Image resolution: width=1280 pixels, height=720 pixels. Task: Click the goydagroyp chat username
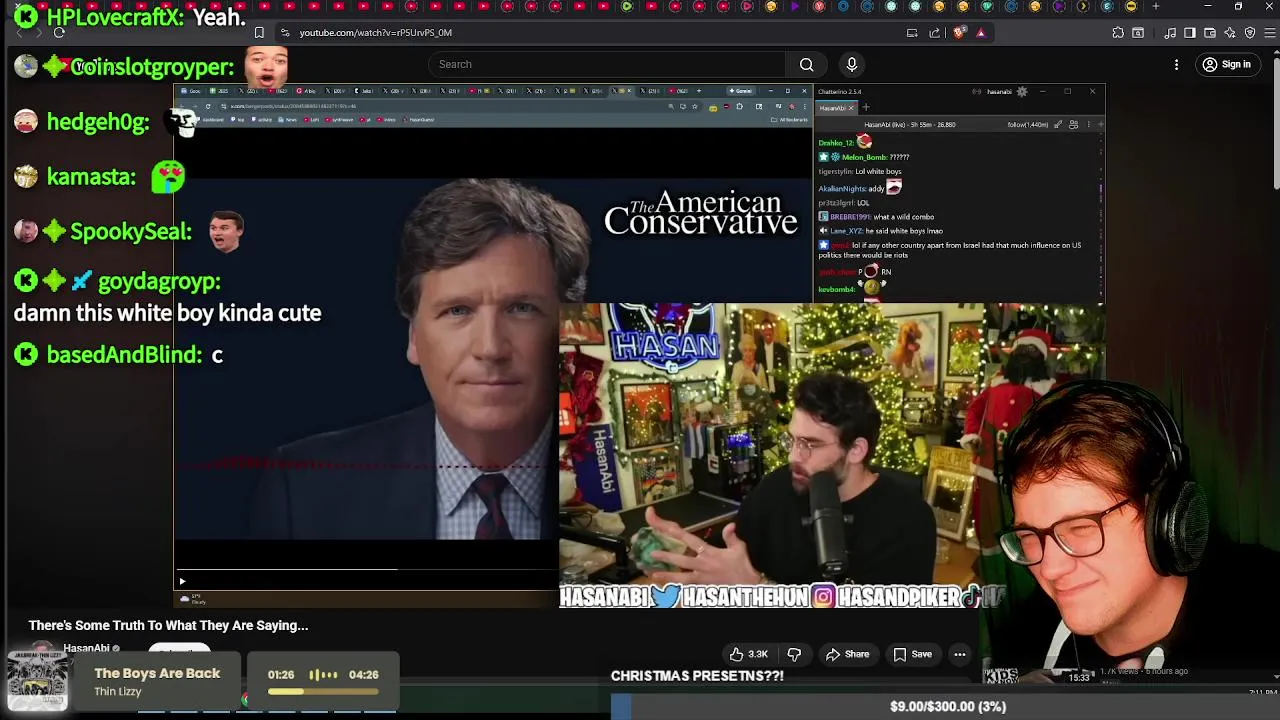pos(158,282)
